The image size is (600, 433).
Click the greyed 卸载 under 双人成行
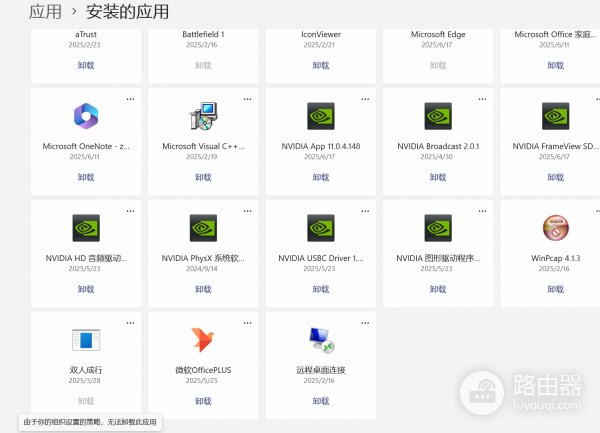pos(86,401)
